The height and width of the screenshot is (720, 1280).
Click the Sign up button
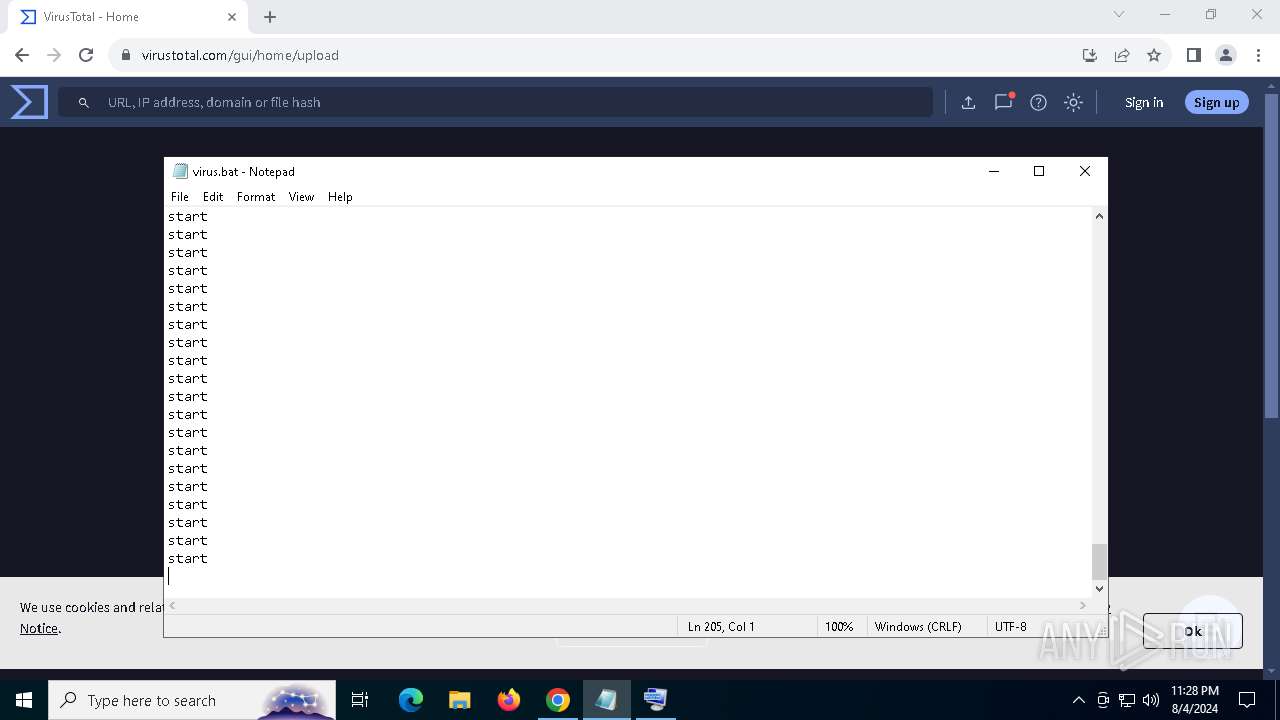[1216, 102]
